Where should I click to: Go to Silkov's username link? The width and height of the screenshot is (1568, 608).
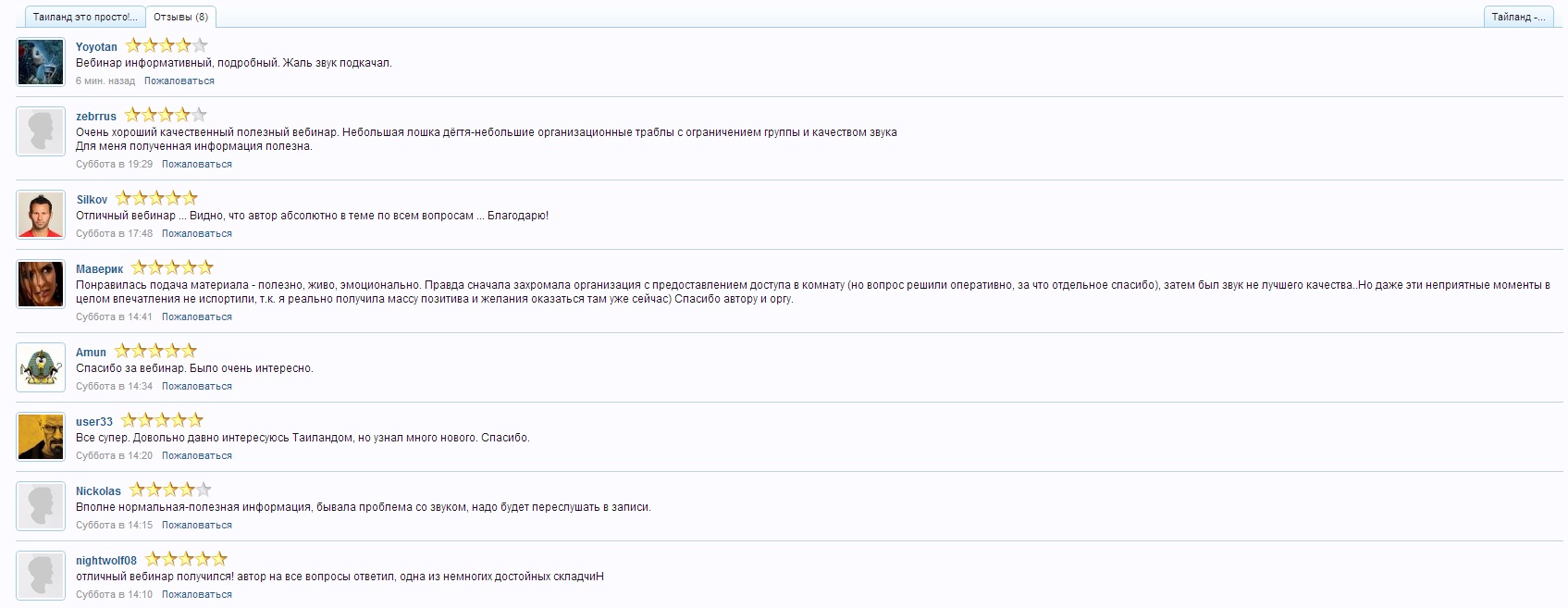[x=92, y=200]
